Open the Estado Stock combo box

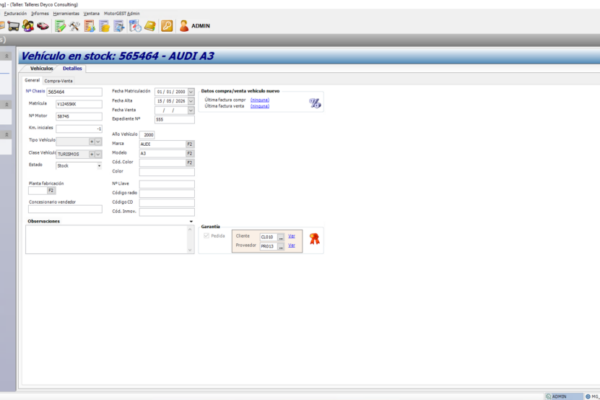pos(79,166)
